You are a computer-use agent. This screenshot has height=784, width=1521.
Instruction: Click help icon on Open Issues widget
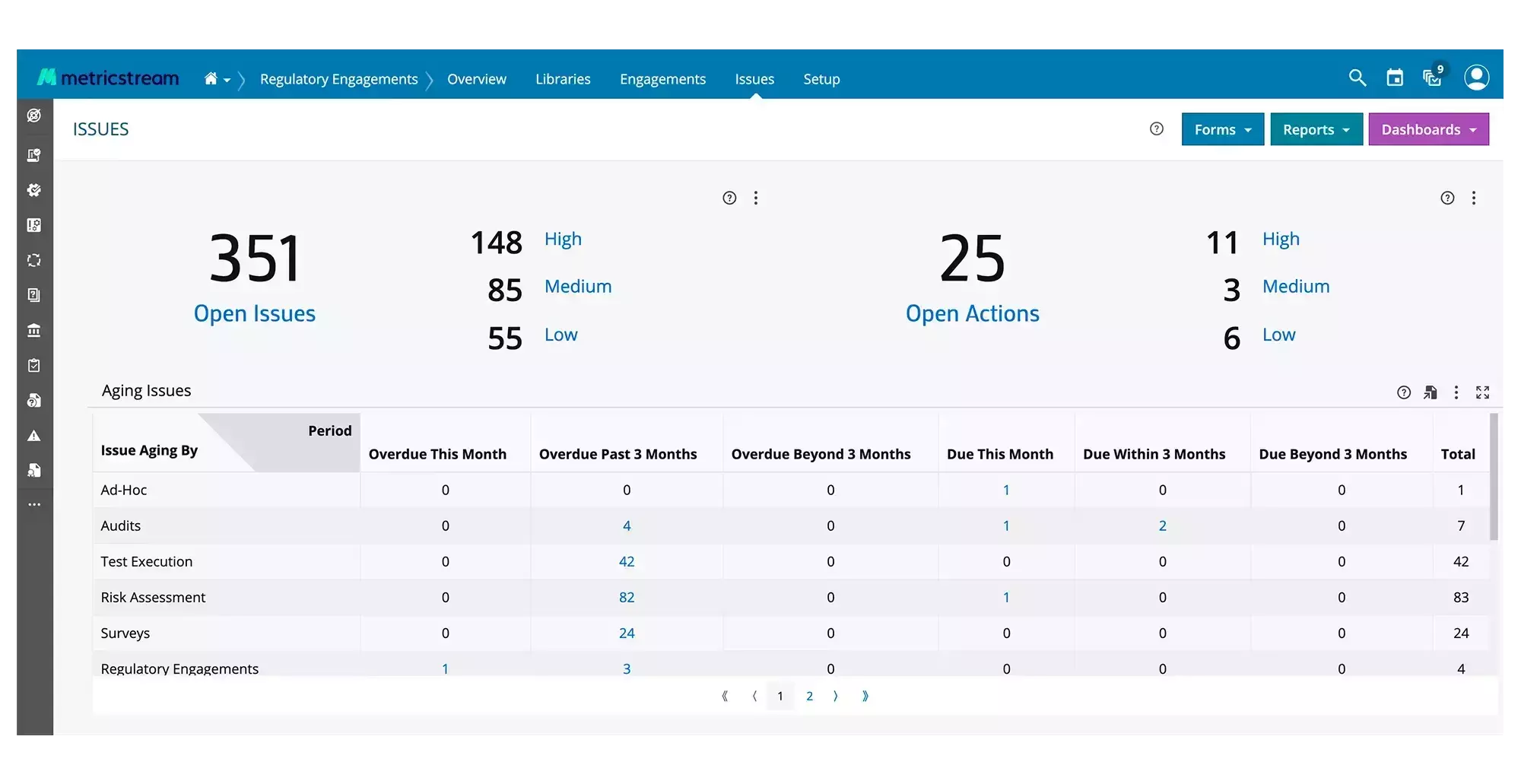click(x=729, y=198)
